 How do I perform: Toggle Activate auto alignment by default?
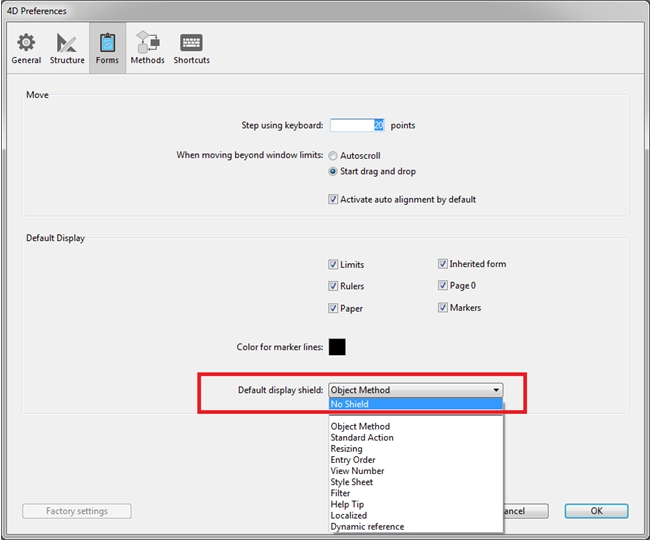(x=333, y=199)
